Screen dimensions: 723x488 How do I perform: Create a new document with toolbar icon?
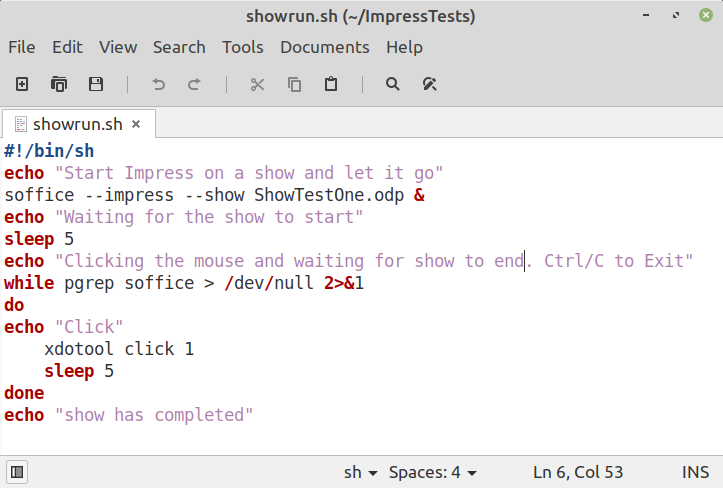pyautogui.click(x=22, y=84)
